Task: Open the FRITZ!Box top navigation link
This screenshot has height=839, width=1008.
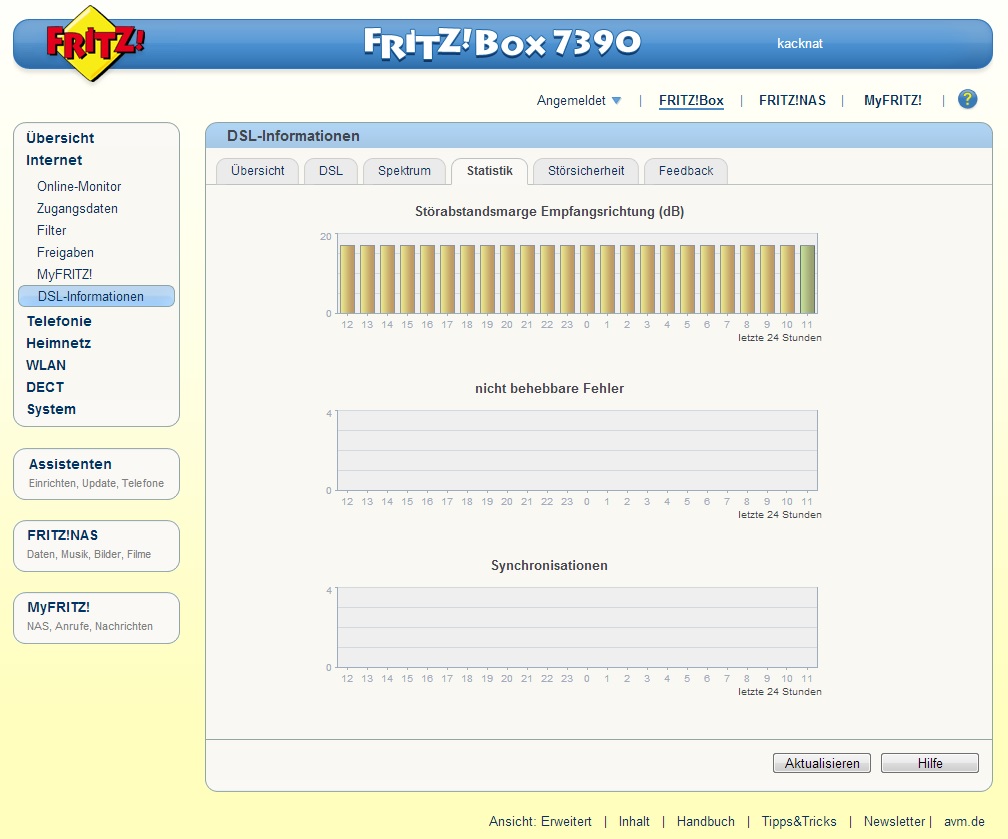Action: click(691, 100)
